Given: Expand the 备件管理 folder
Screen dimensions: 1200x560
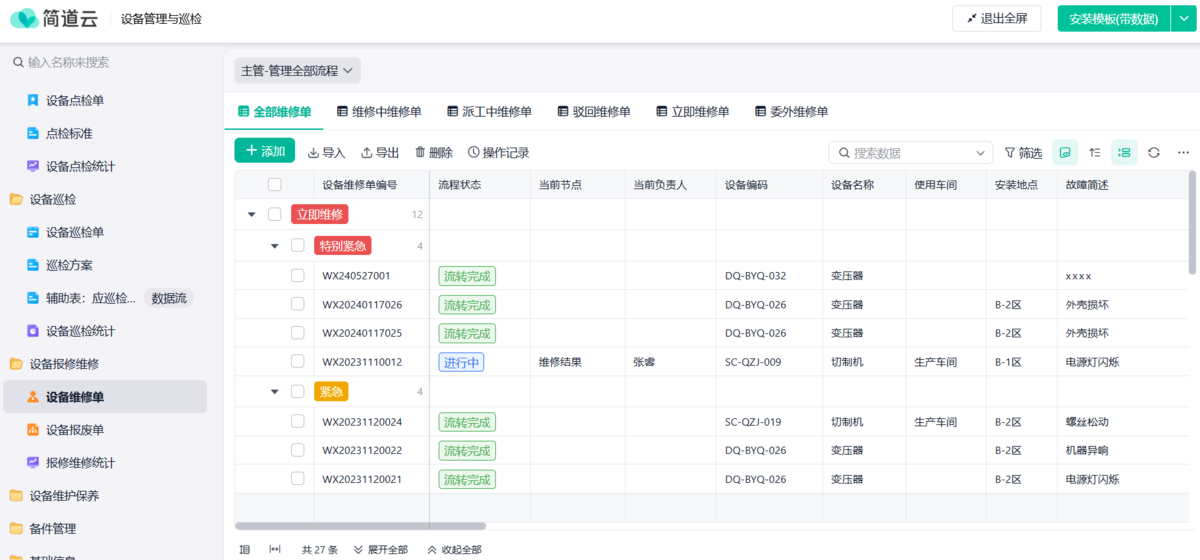Looking at the screenshot, I should click(x=42, y=528).
